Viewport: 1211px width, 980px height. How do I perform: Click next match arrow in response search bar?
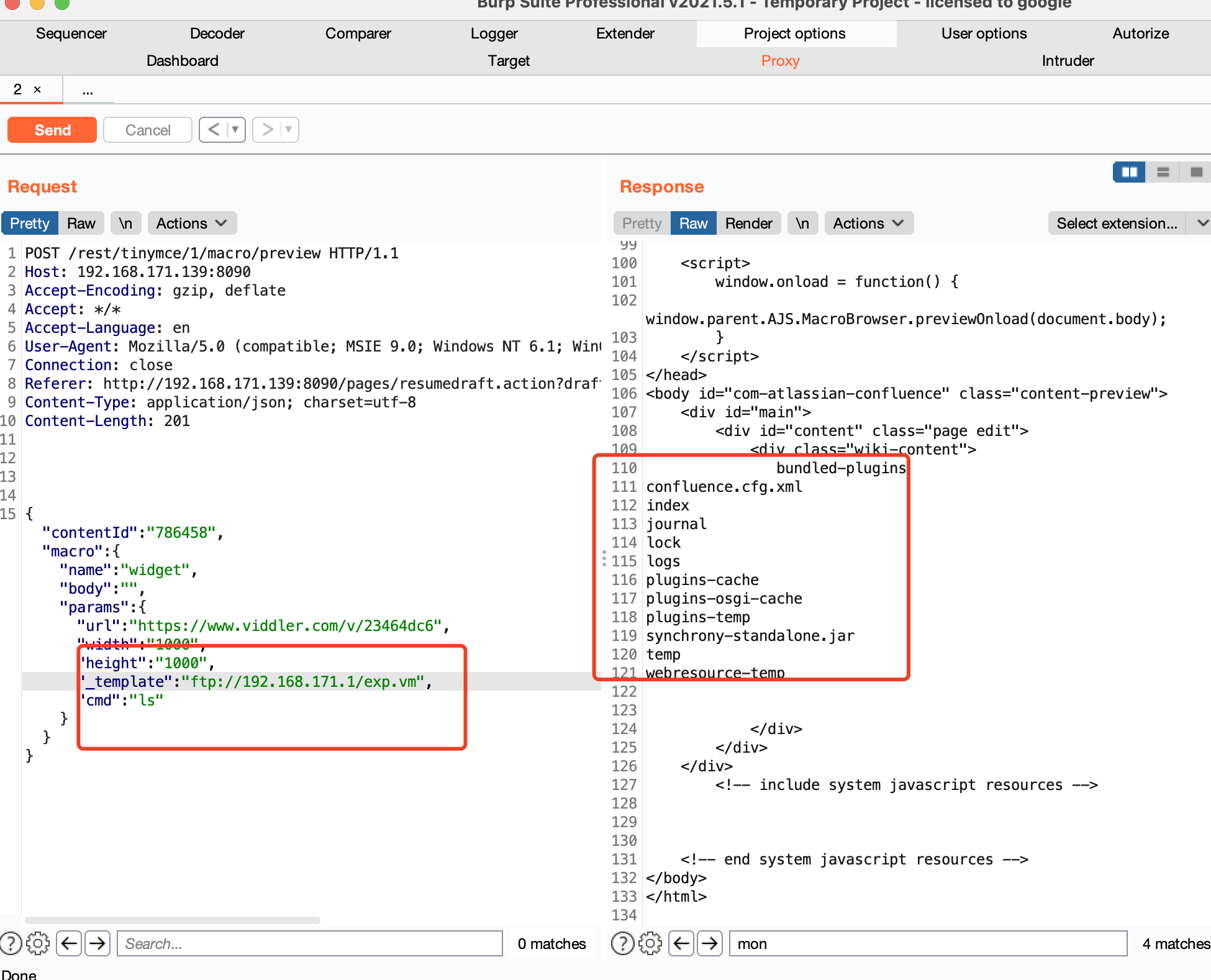(710, 943)
